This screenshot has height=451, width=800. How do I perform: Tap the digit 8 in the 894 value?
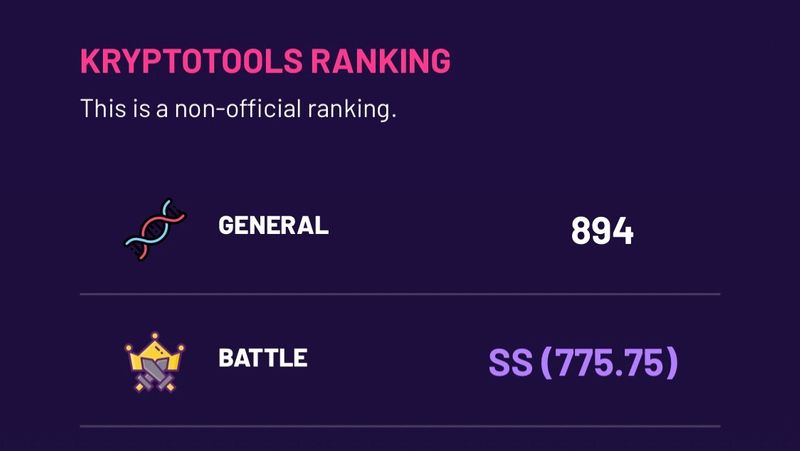582,231
